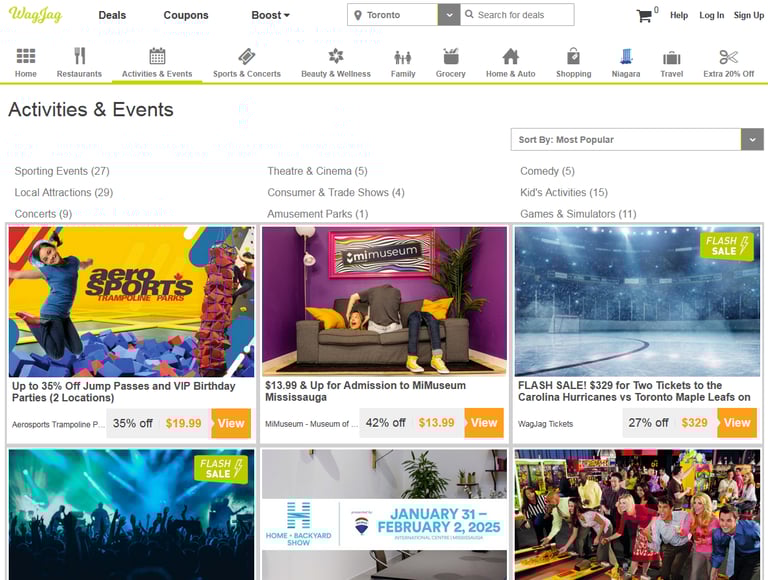The height and width of the screenshot is (580, 768).
Task: Filter by Sporting Events (27)
Action: pos(62,171)
